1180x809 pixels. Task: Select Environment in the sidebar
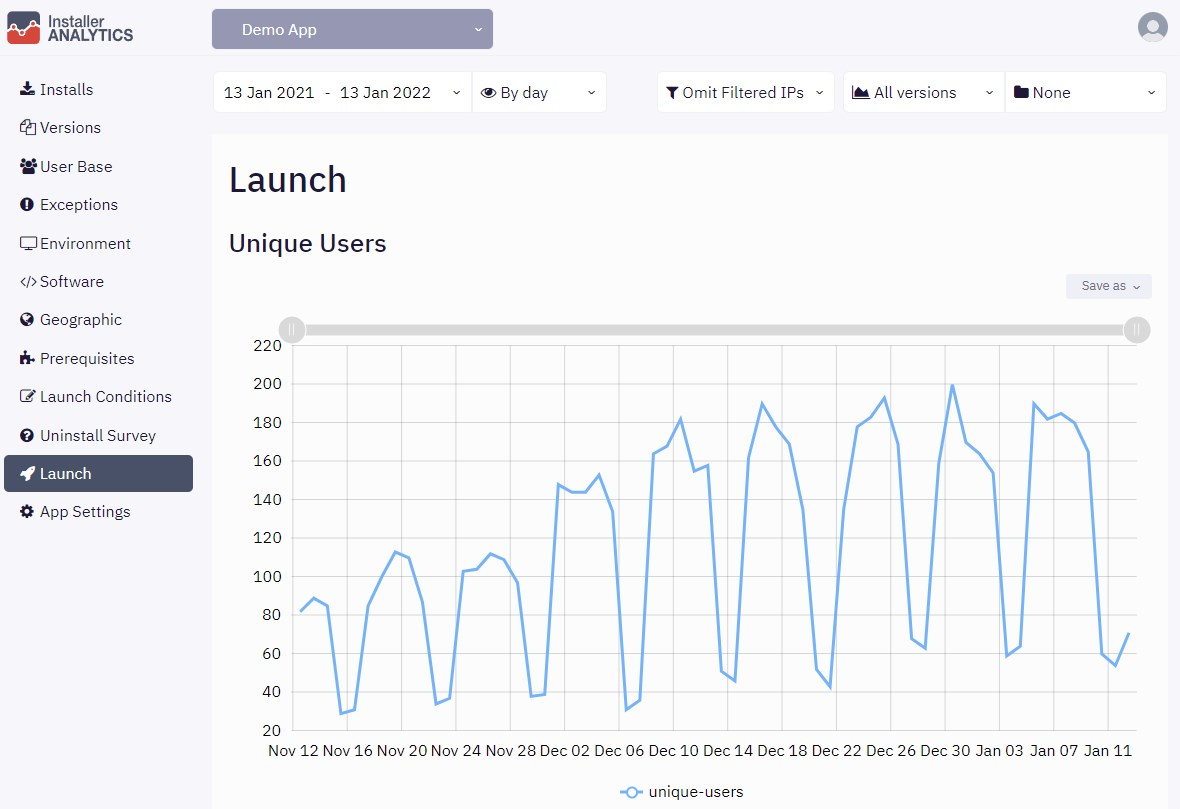coord(99,243)
